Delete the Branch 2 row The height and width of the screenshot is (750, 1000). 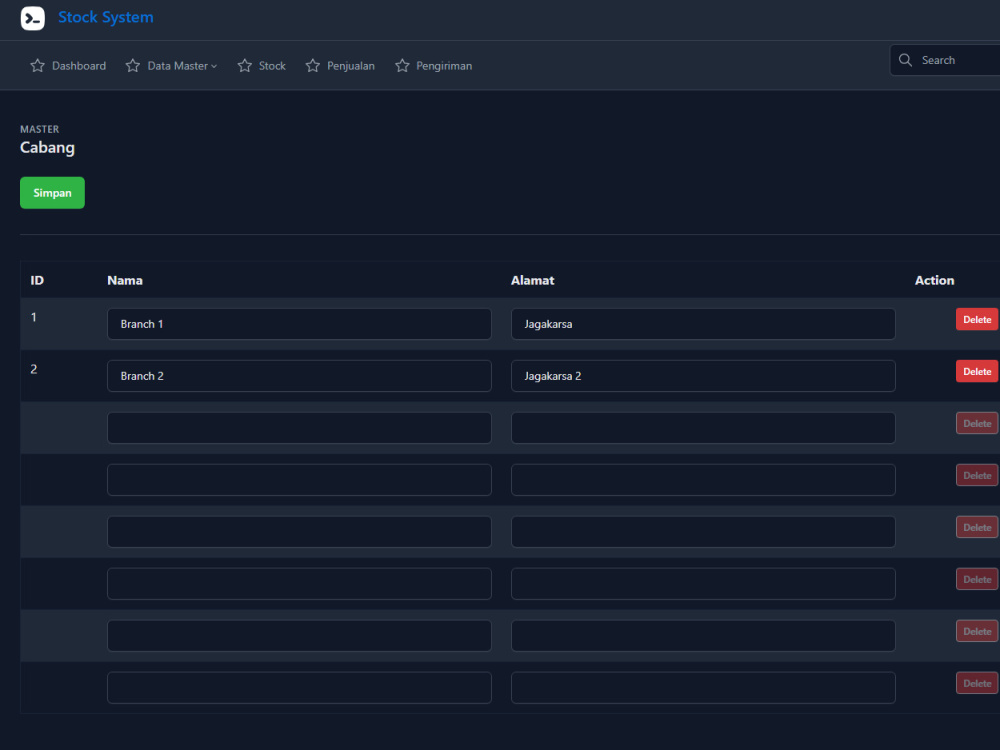pyautogui.click(x=977, y=371)
